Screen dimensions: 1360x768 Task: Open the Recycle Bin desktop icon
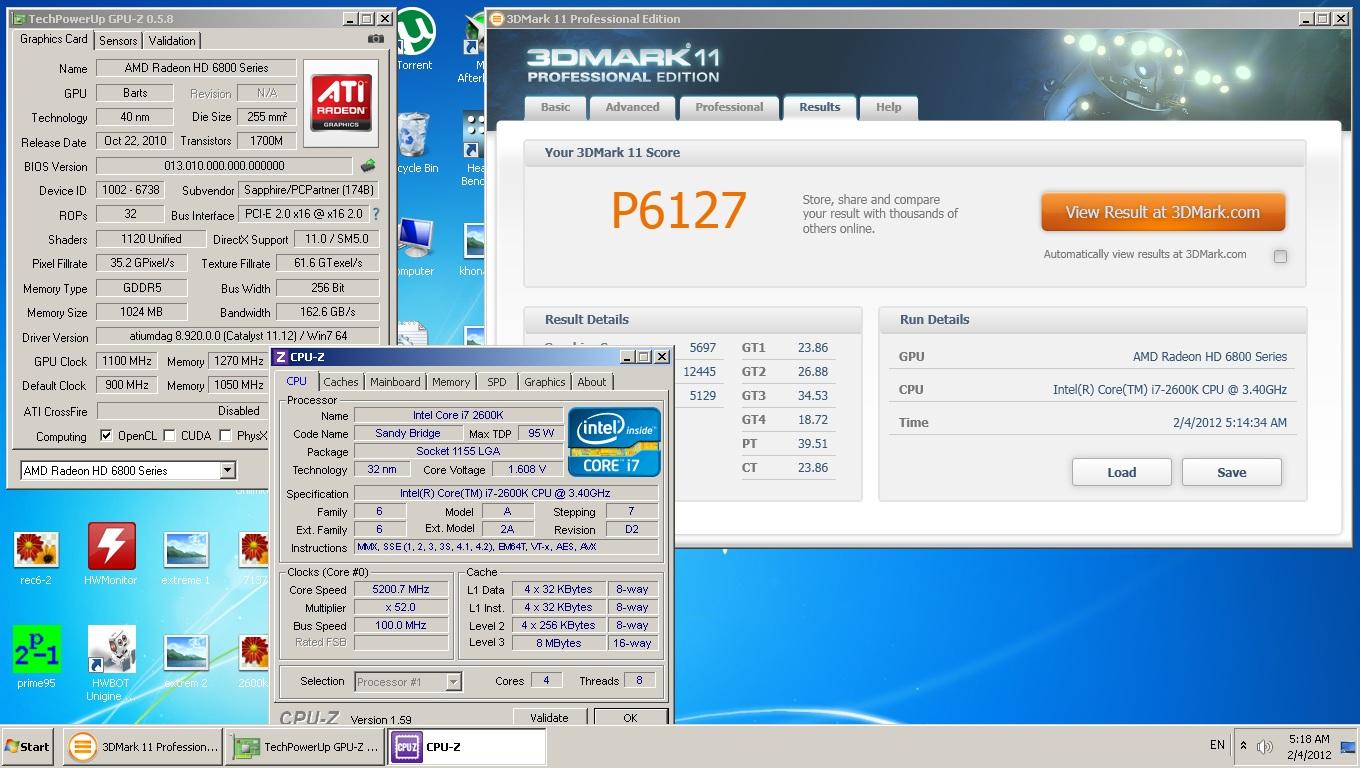click(415, 143)
